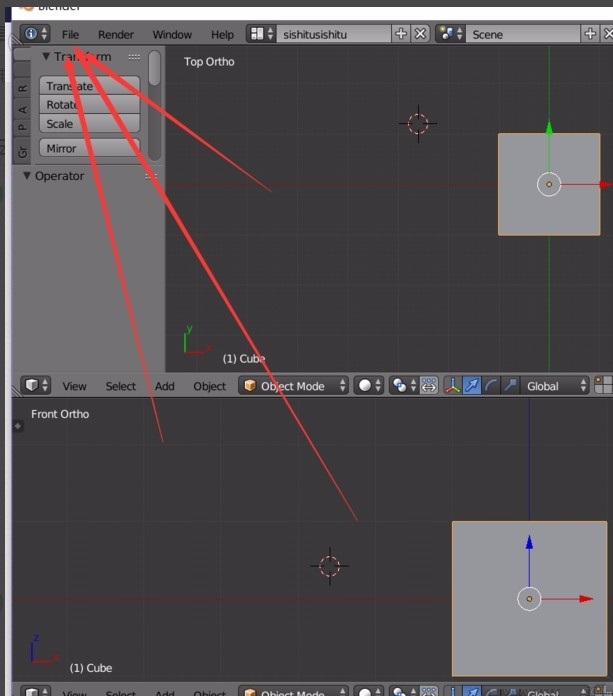
Task: Delete the sishitusishitu screen layout
Action: (420, 34)
